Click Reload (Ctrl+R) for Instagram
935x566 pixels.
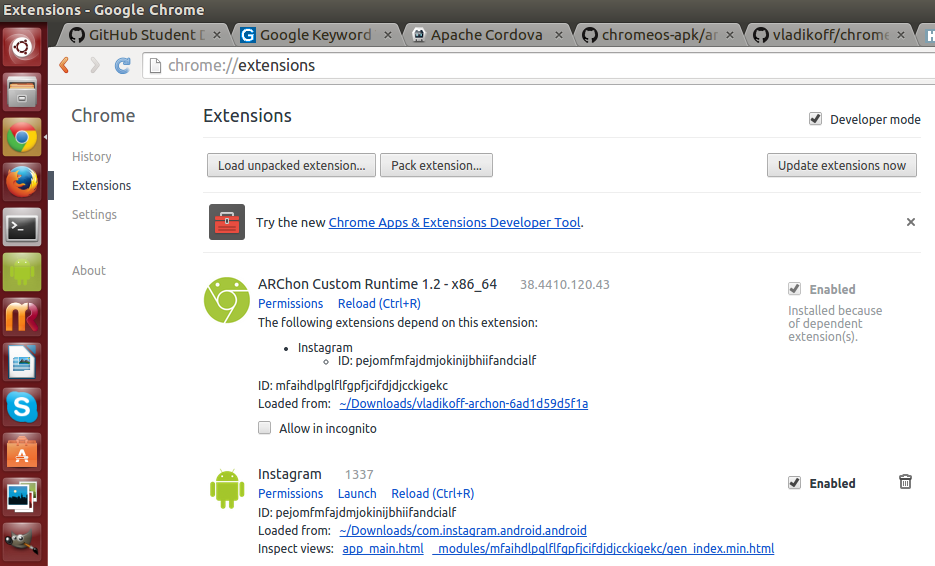[x=433, y=494]
